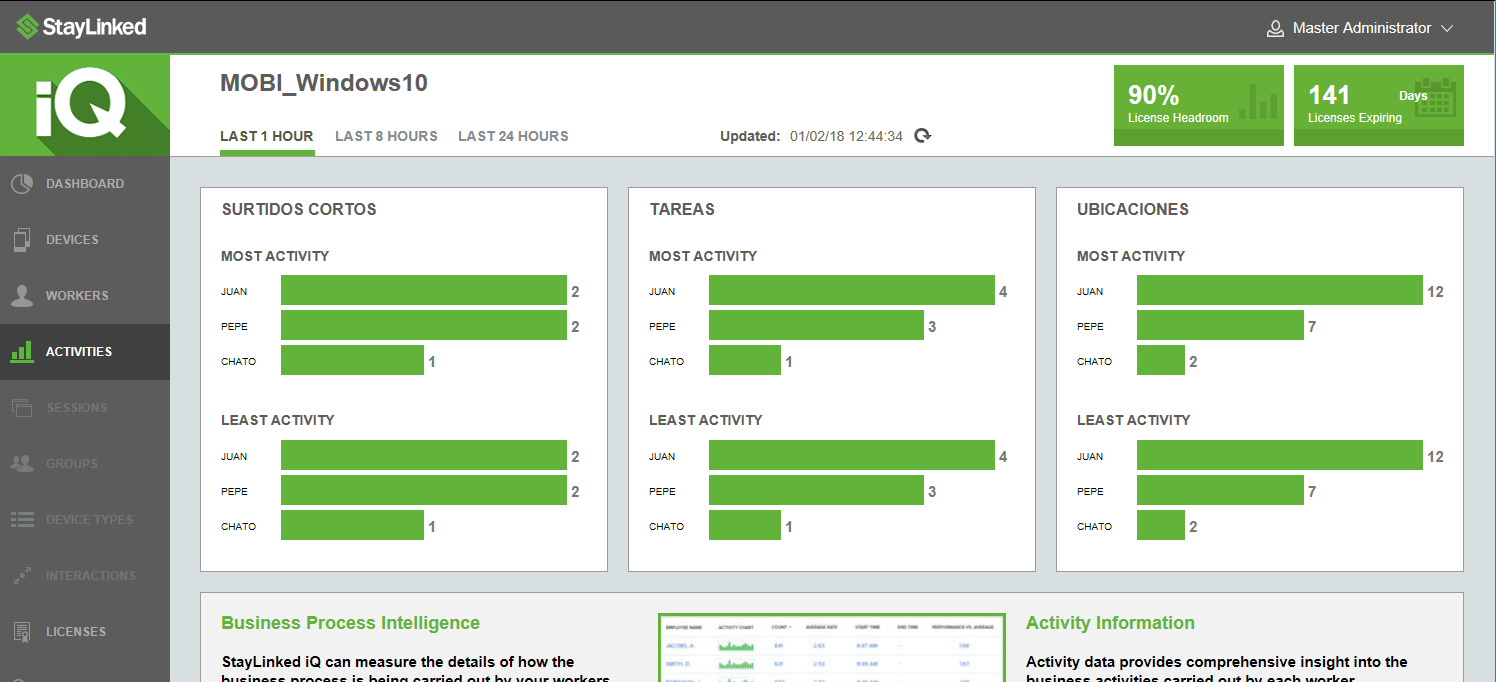Click JUAN's bar in Ubicaciones Most Activity
This screenshot has height=682, width=1496.
click(1279, 291)
